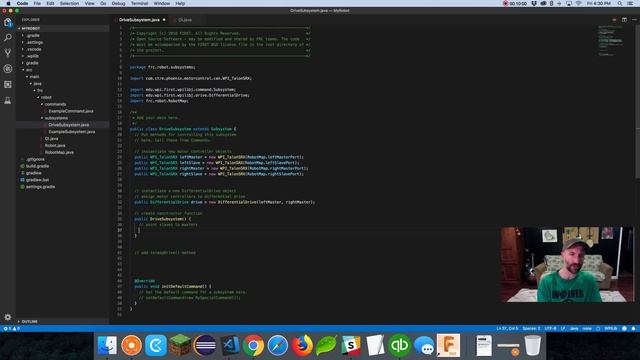Collapse the subsystems folder

[56, 118]
